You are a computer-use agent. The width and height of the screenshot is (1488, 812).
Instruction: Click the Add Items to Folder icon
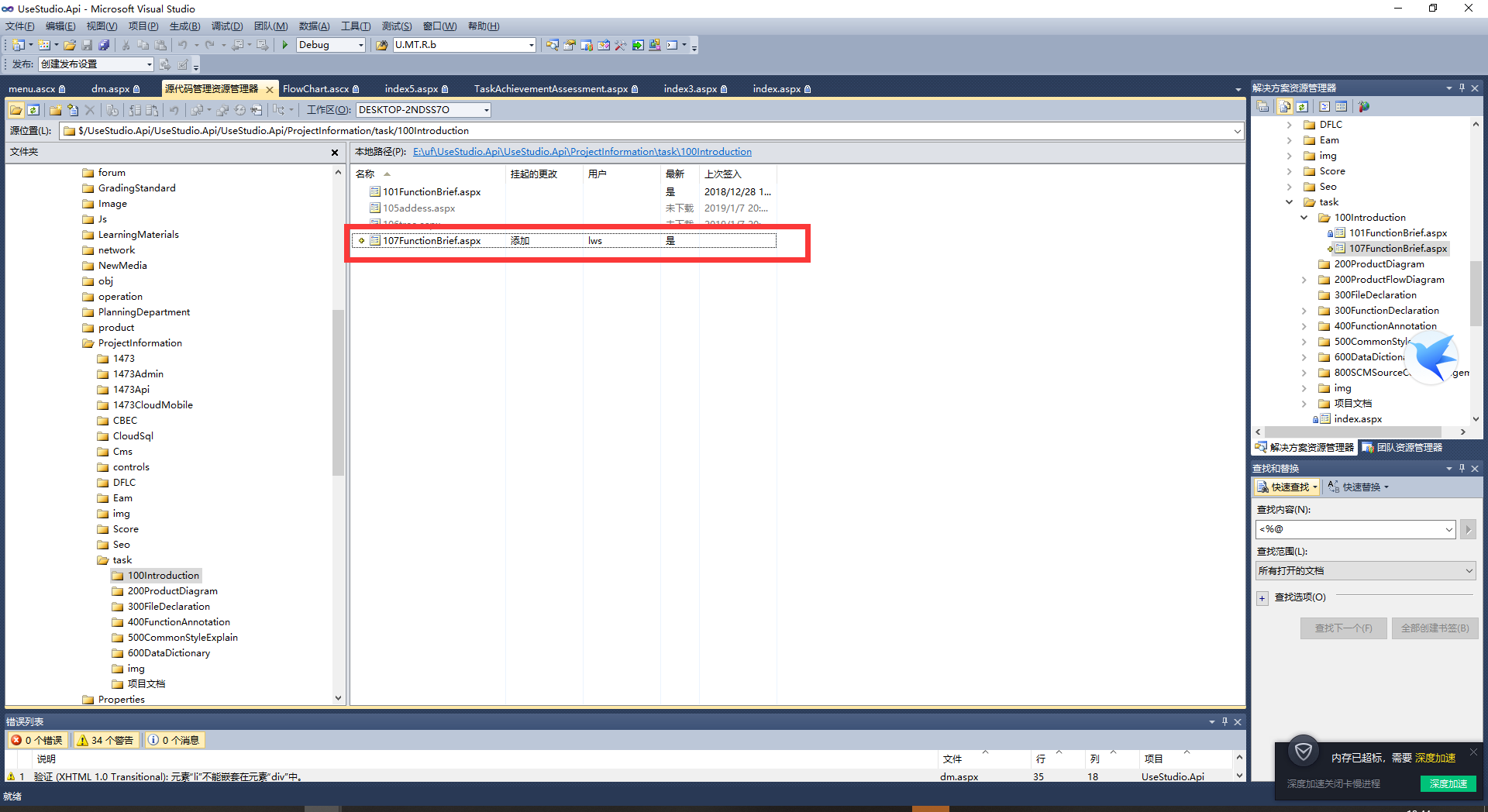click(73, 110)
